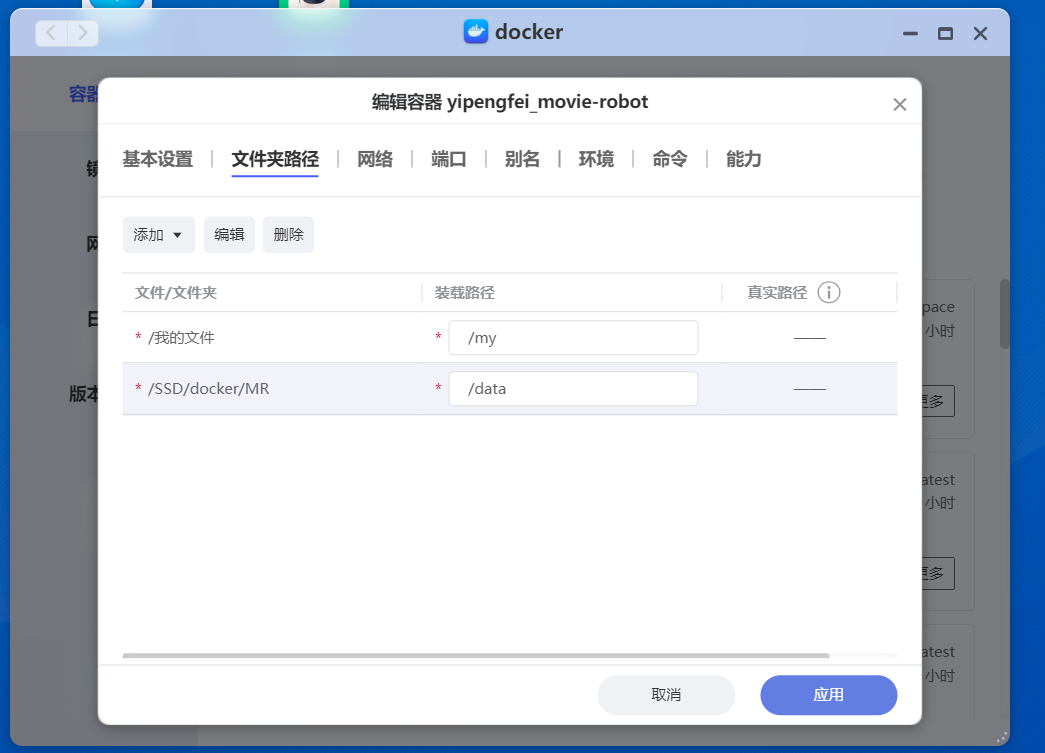Viewport: 1045px width, 753px height.
Task: Select the 文件夹路径 tab
Action: tap(275, 159)
